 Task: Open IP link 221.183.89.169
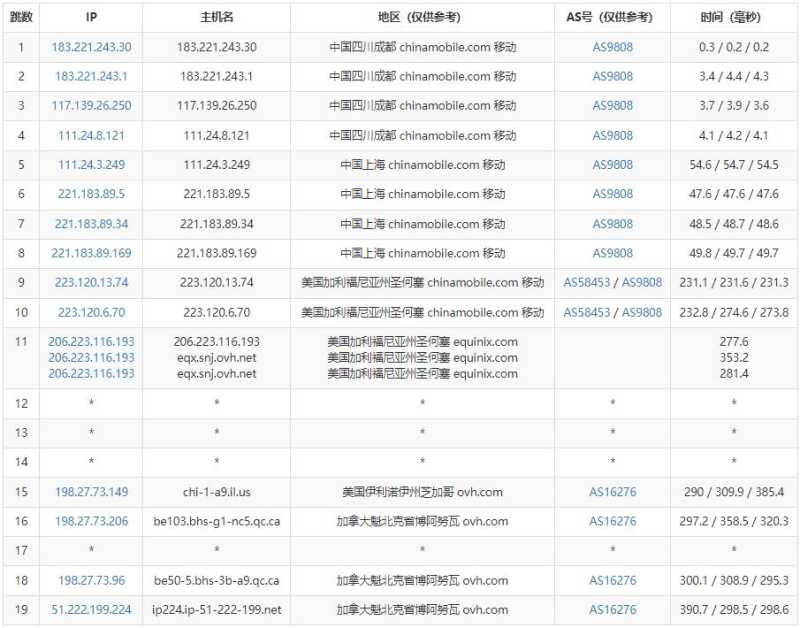click(x=91, y=253)
